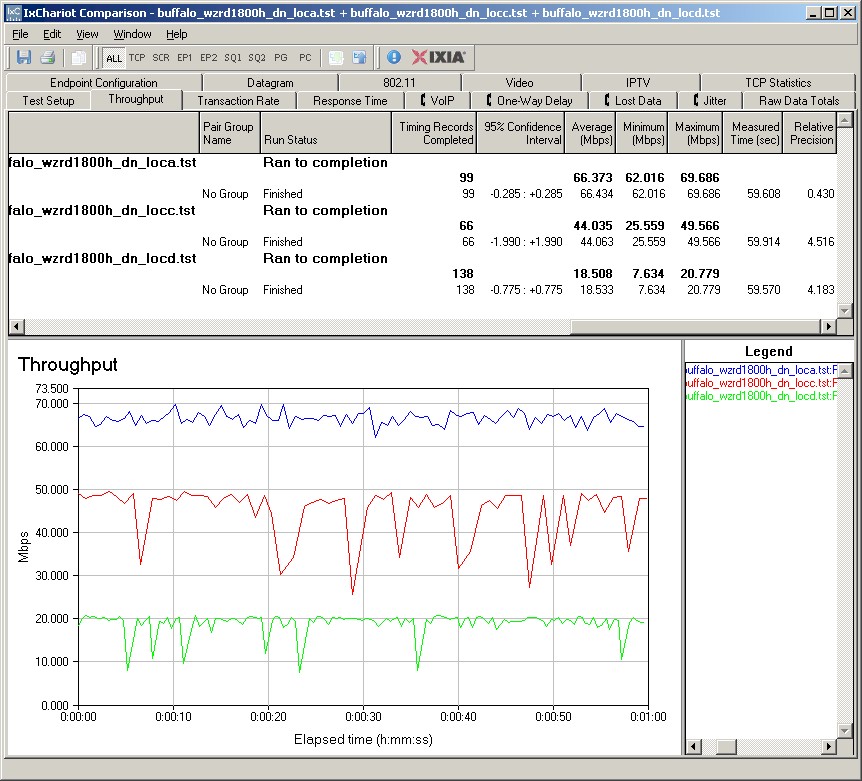Toggle the SCR filter button
This screenshot has width=862, height=781.
click(x=161, y=58)
